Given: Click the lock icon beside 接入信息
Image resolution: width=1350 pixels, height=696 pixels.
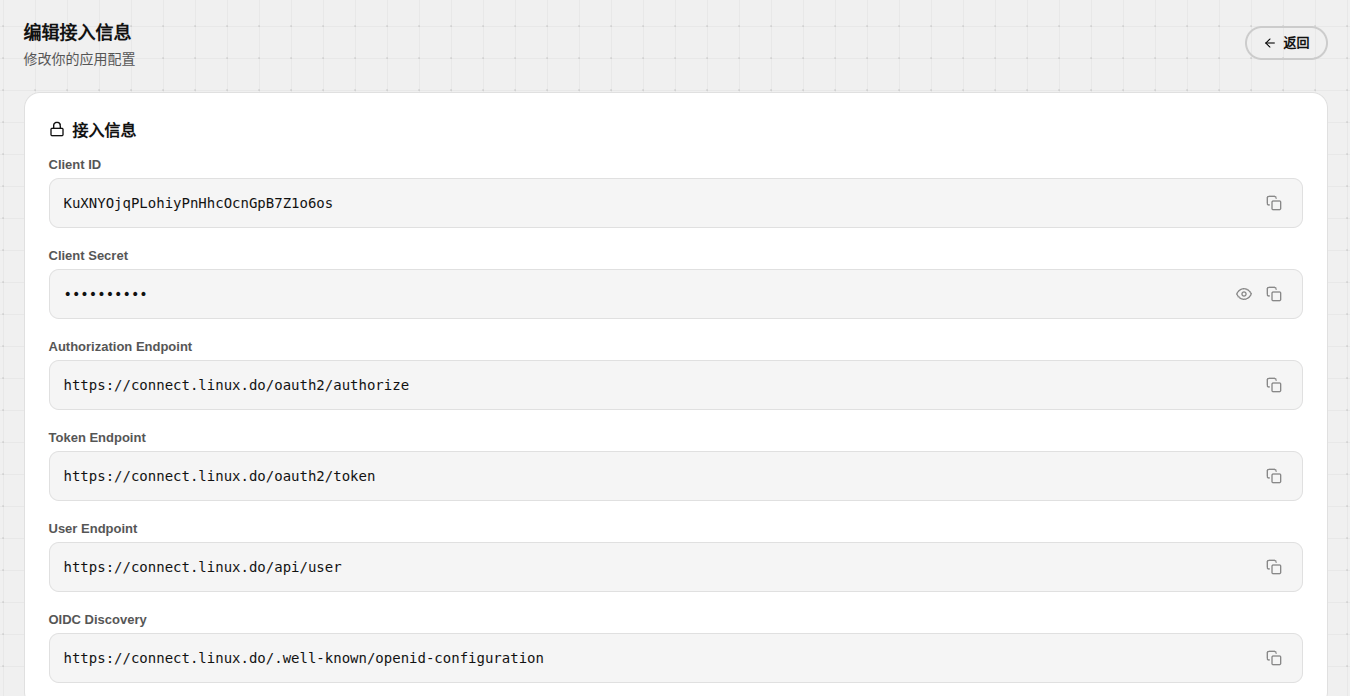Looking at the screenshot, I should [57, 130].
